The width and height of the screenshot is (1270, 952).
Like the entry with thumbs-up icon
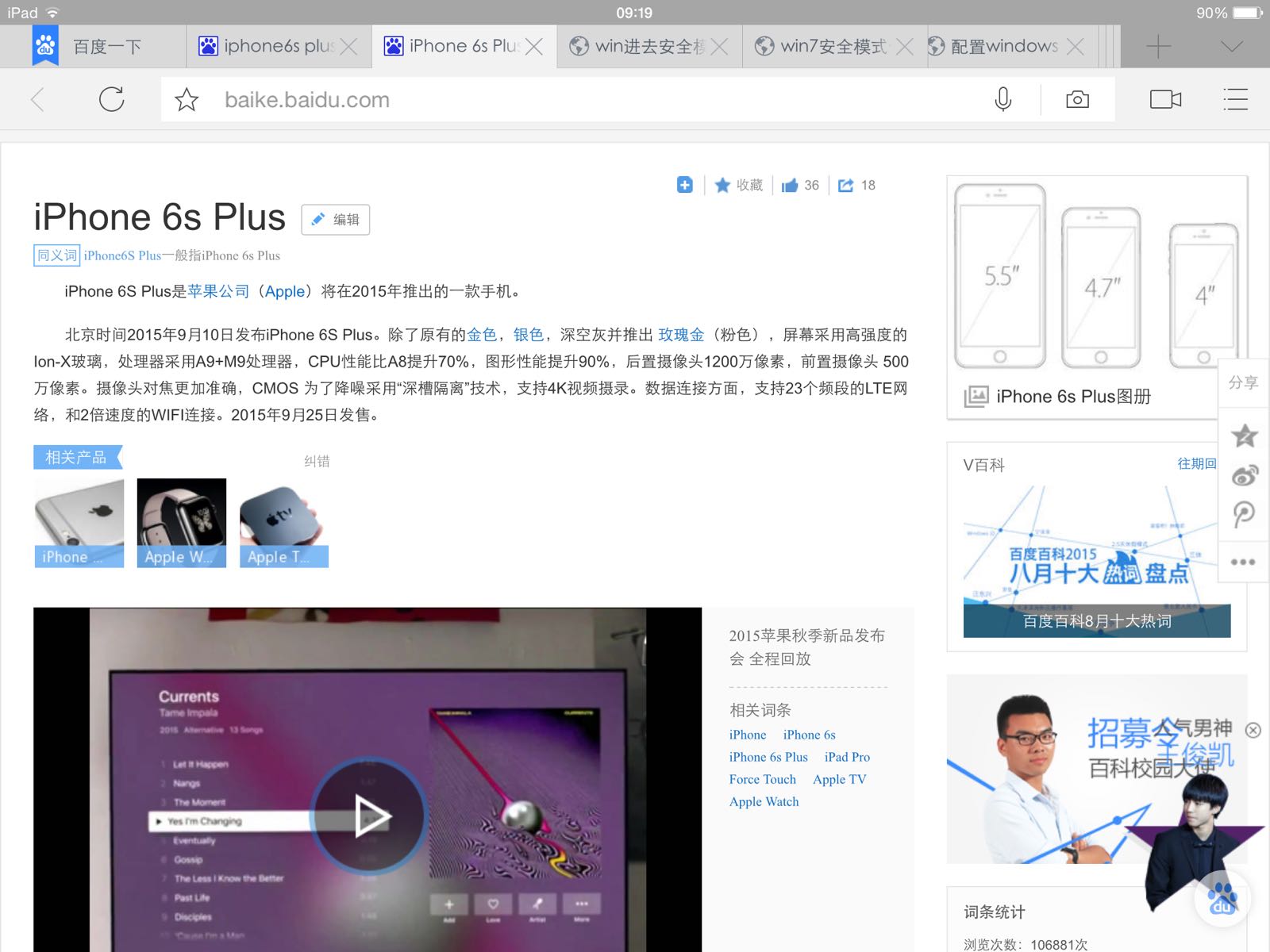pos(800,185)
